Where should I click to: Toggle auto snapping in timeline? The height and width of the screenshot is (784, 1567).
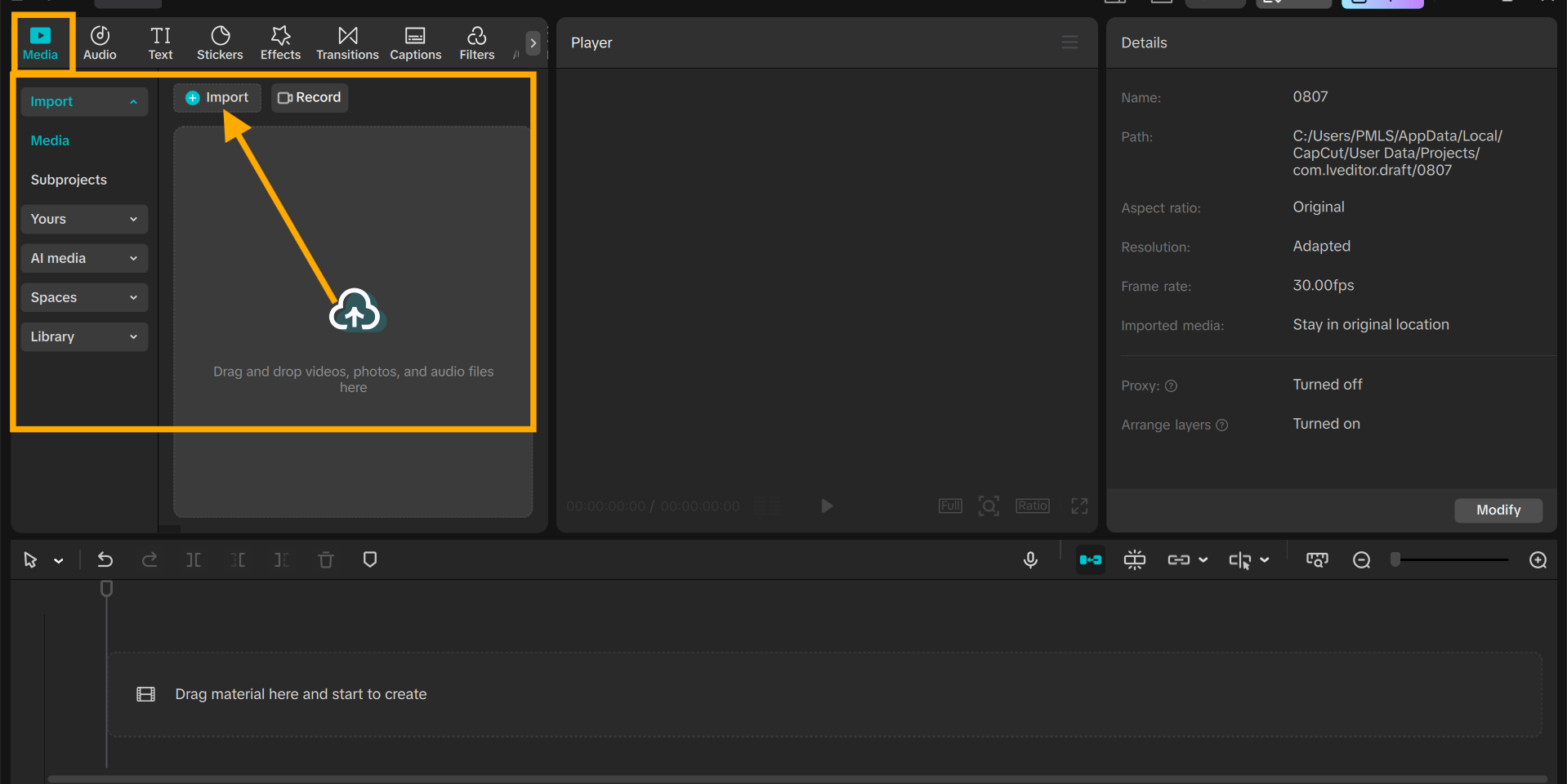1135,559
